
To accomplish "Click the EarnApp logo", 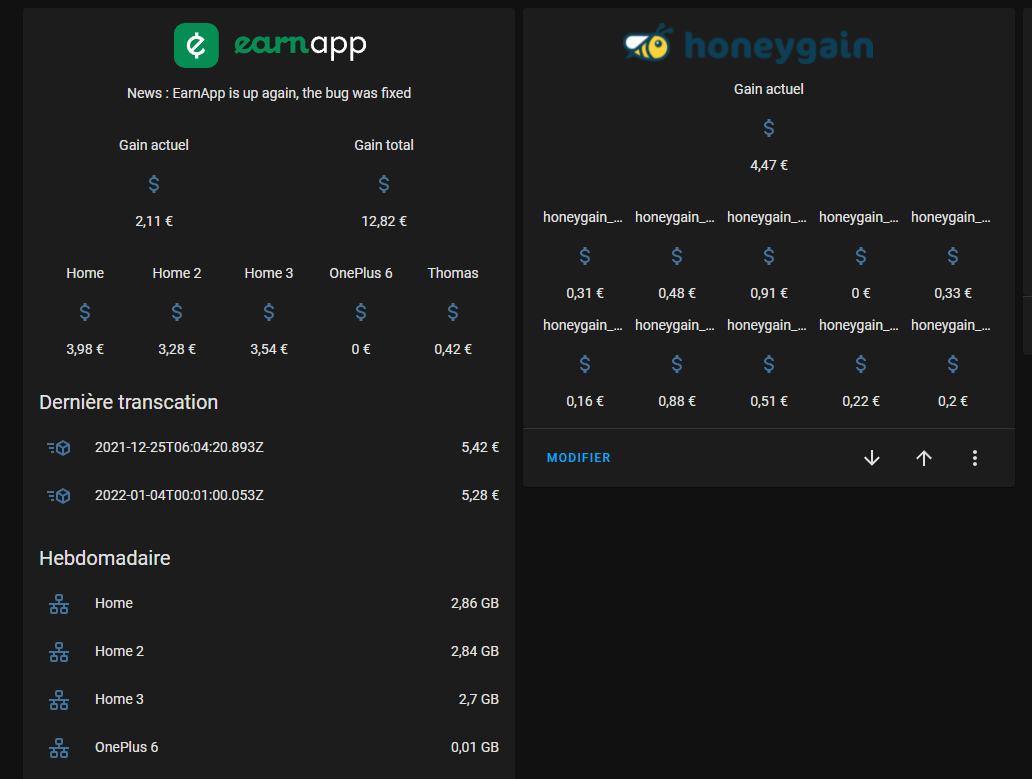I will (x=270, y=45).
